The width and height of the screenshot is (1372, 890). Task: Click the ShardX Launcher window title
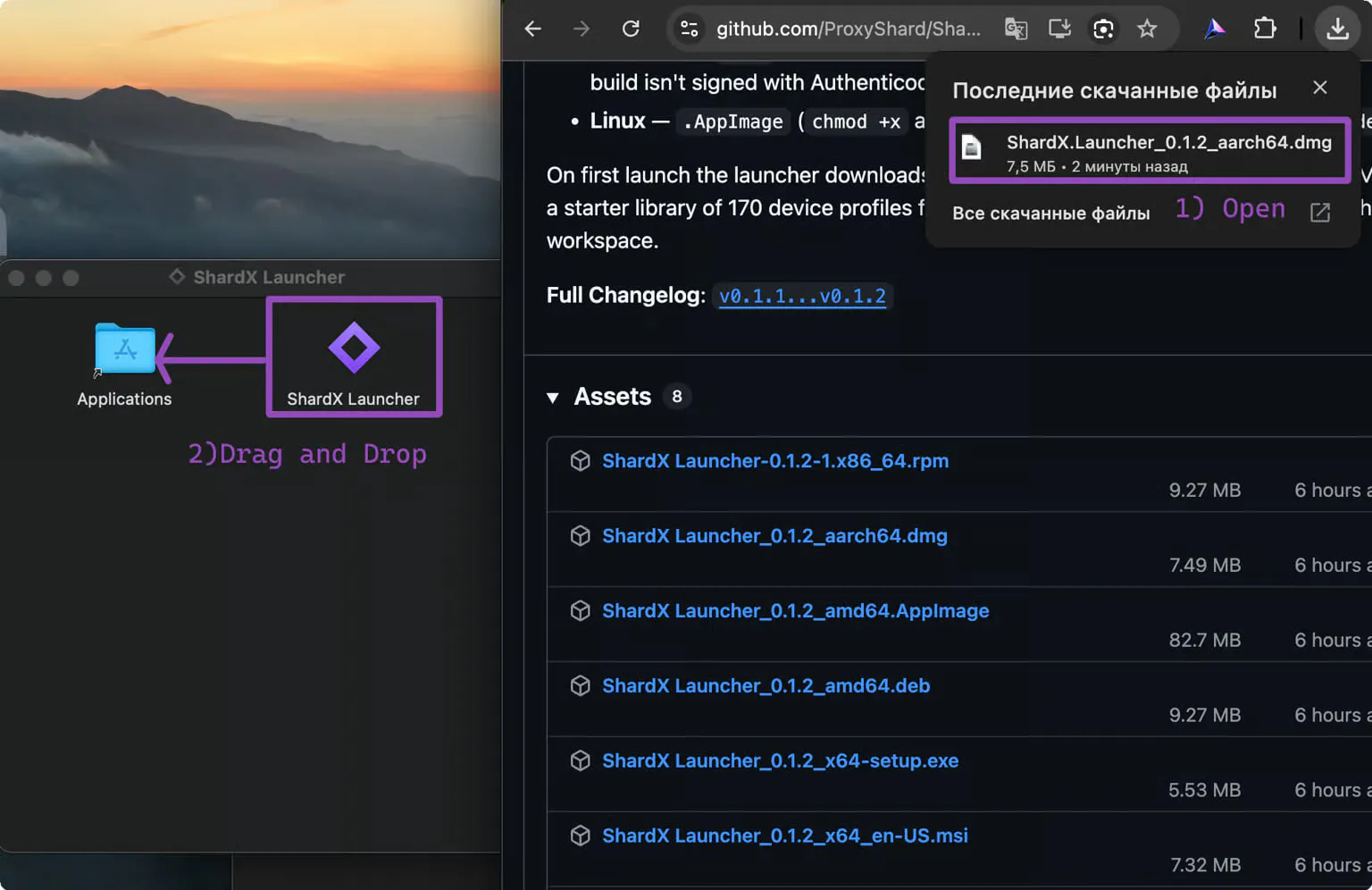point(269,278)
